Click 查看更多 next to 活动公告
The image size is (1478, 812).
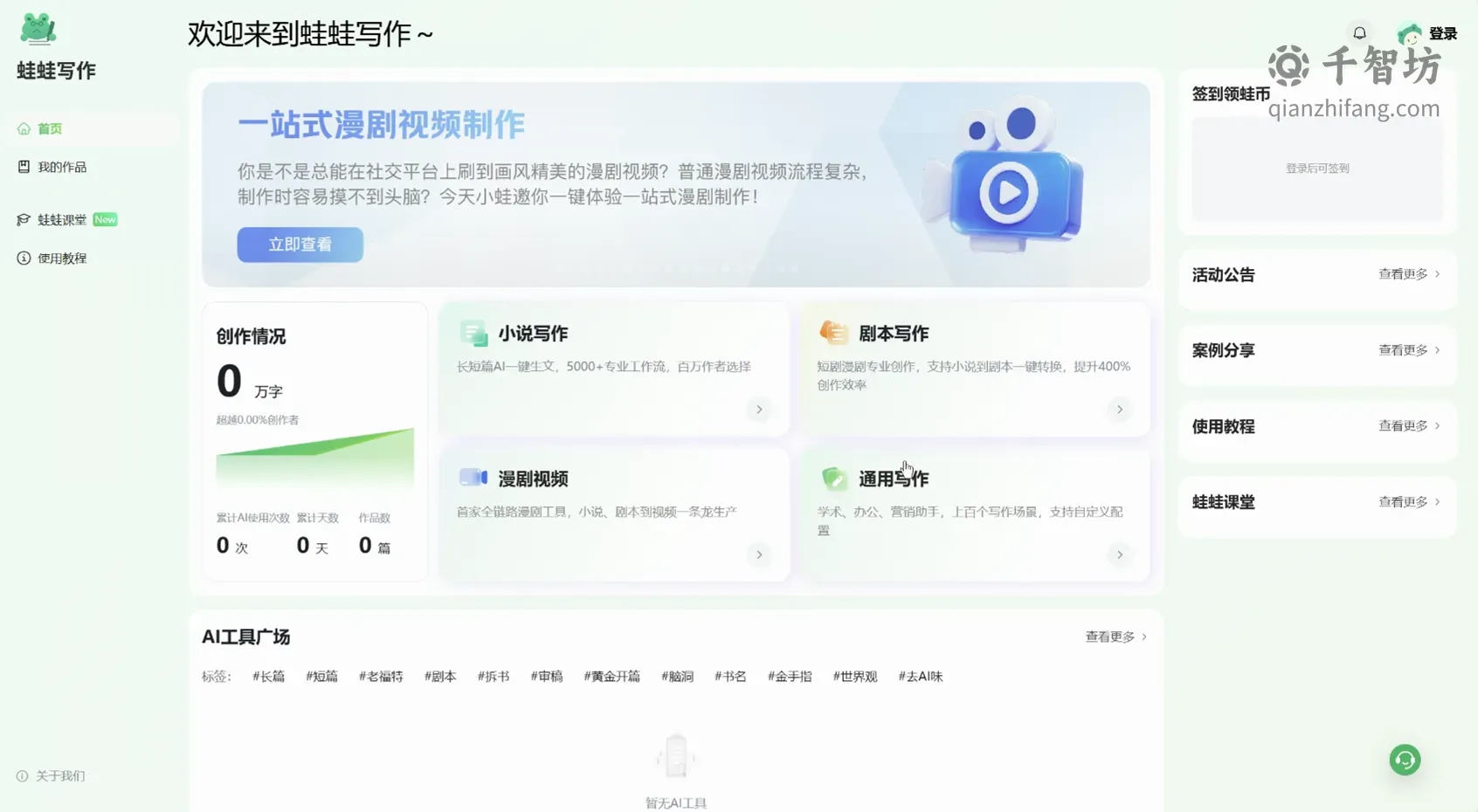pos(1409,274)
